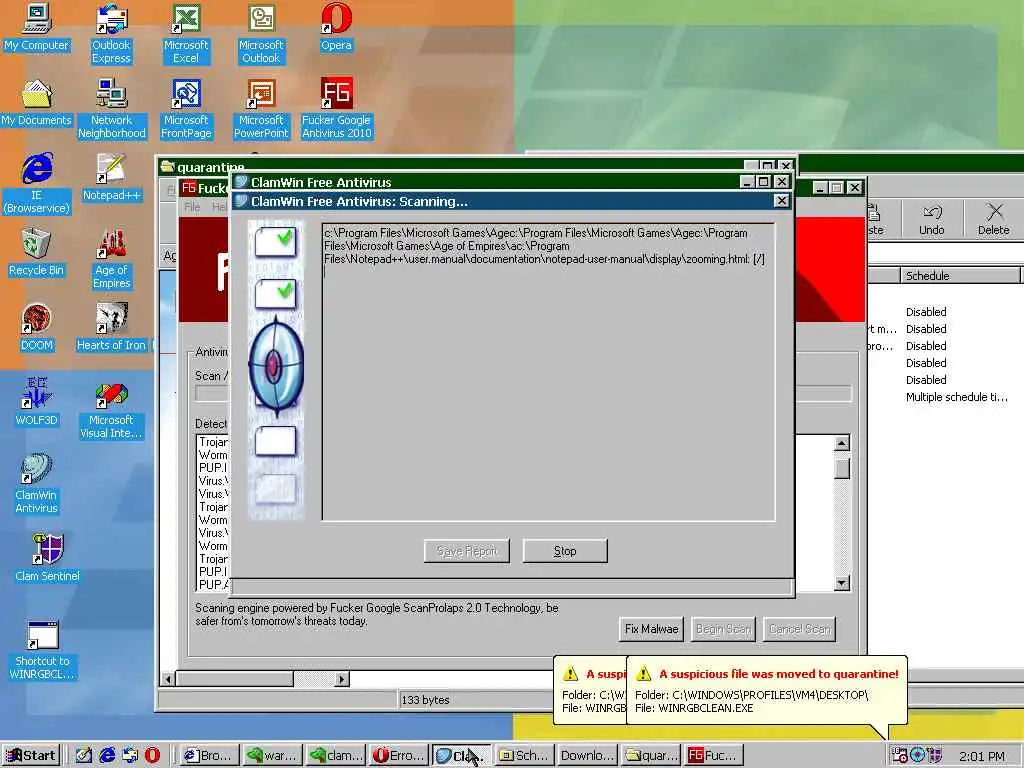Launch the Opera browser shortcut

click(x=336, y=29)
